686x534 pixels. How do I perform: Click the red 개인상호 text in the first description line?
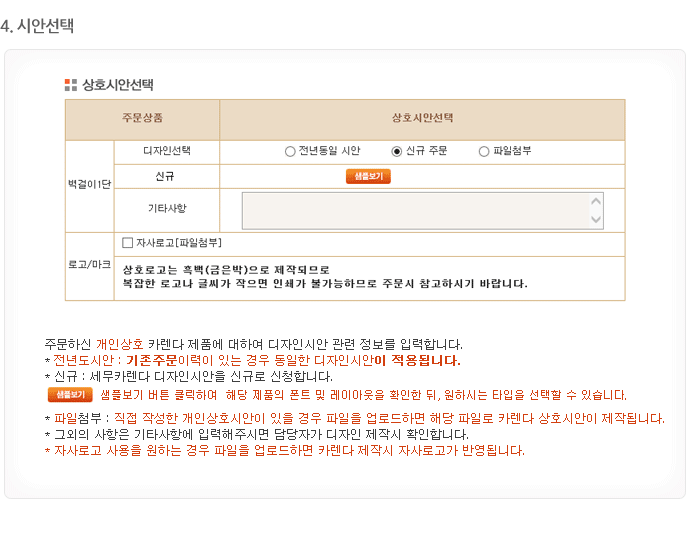coord(120,344)
